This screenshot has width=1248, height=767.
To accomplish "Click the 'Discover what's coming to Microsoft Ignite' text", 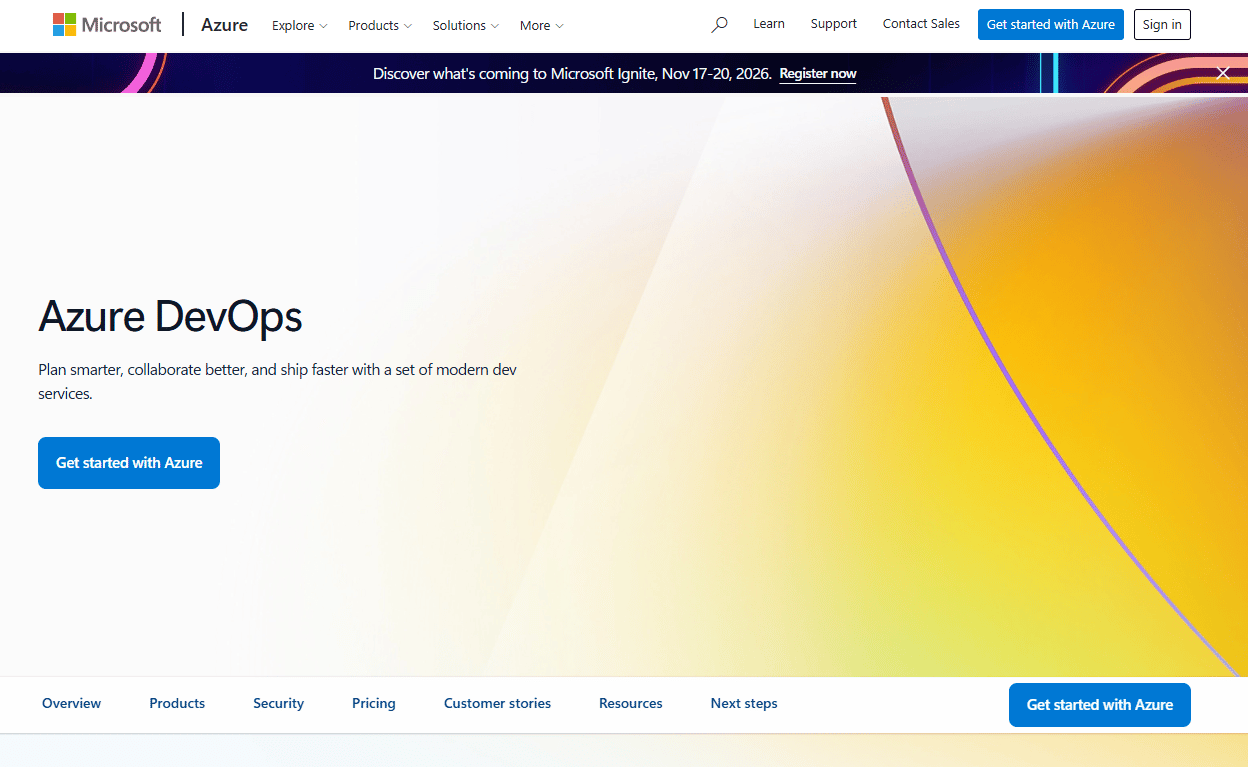I will tap(572, 73).
